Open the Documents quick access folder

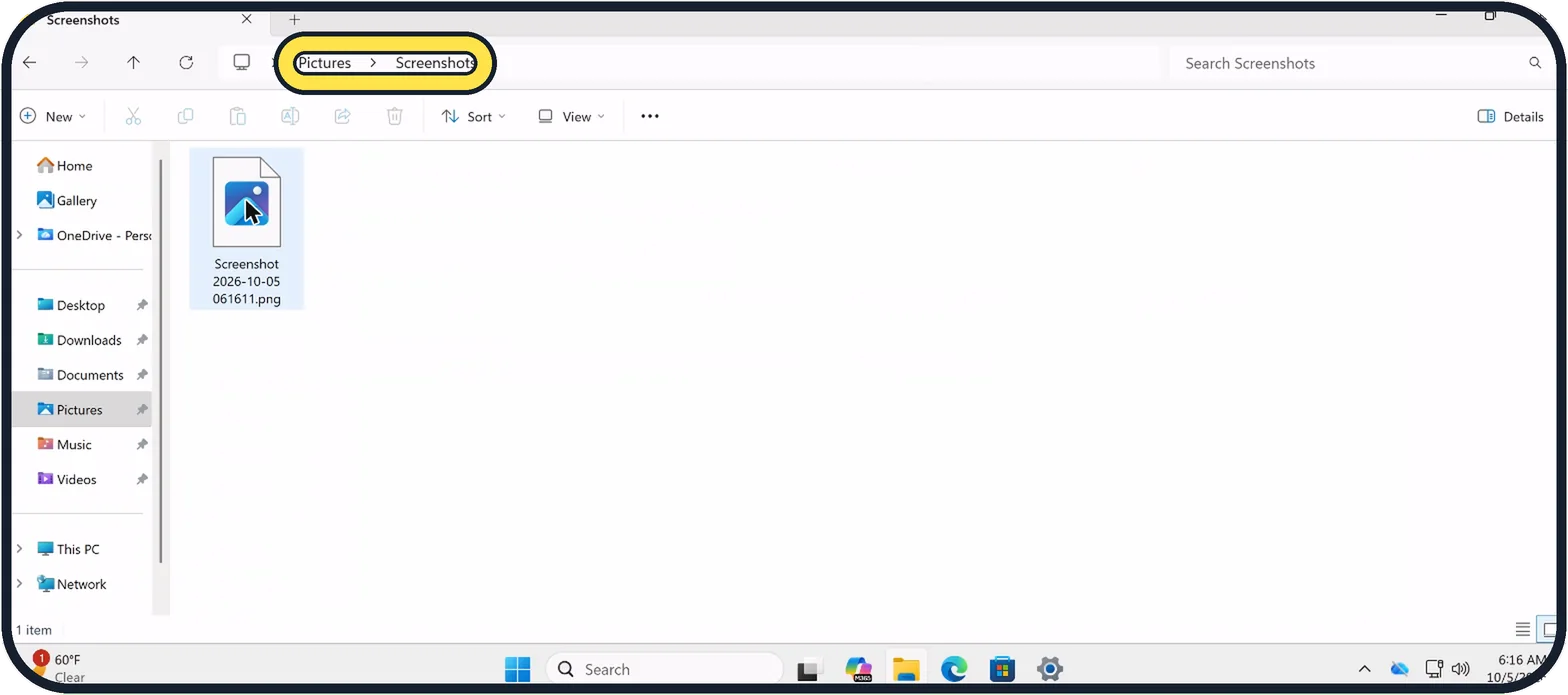[x=80, y=375]
